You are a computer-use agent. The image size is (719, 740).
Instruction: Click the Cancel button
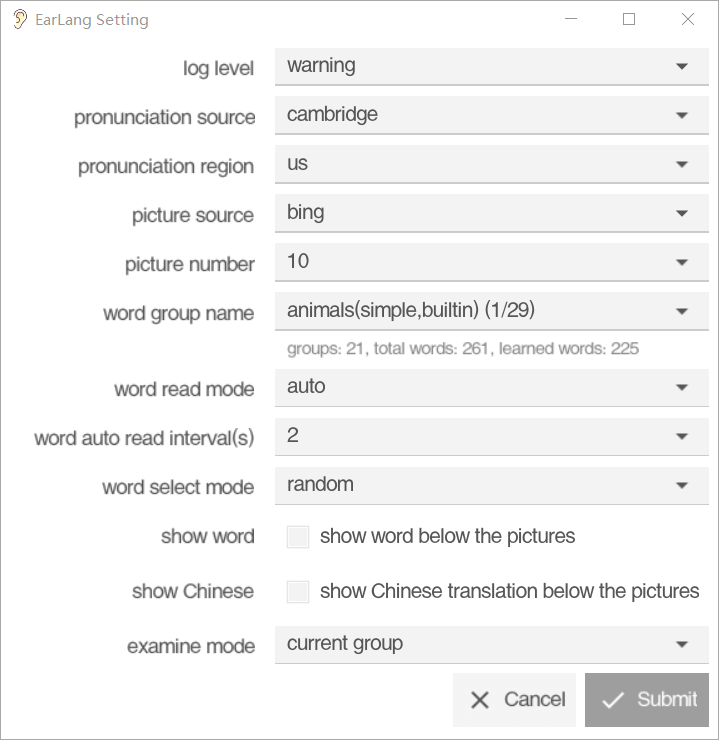coord(514,700)
